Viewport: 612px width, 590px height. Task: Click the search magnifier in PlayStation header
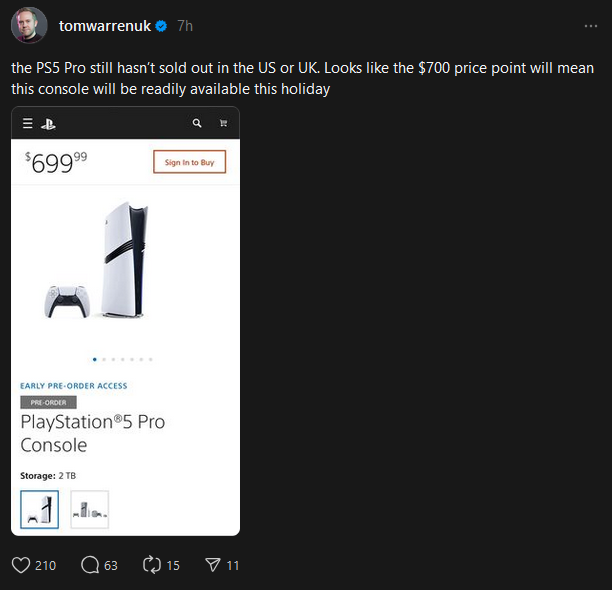click(197, 123)
